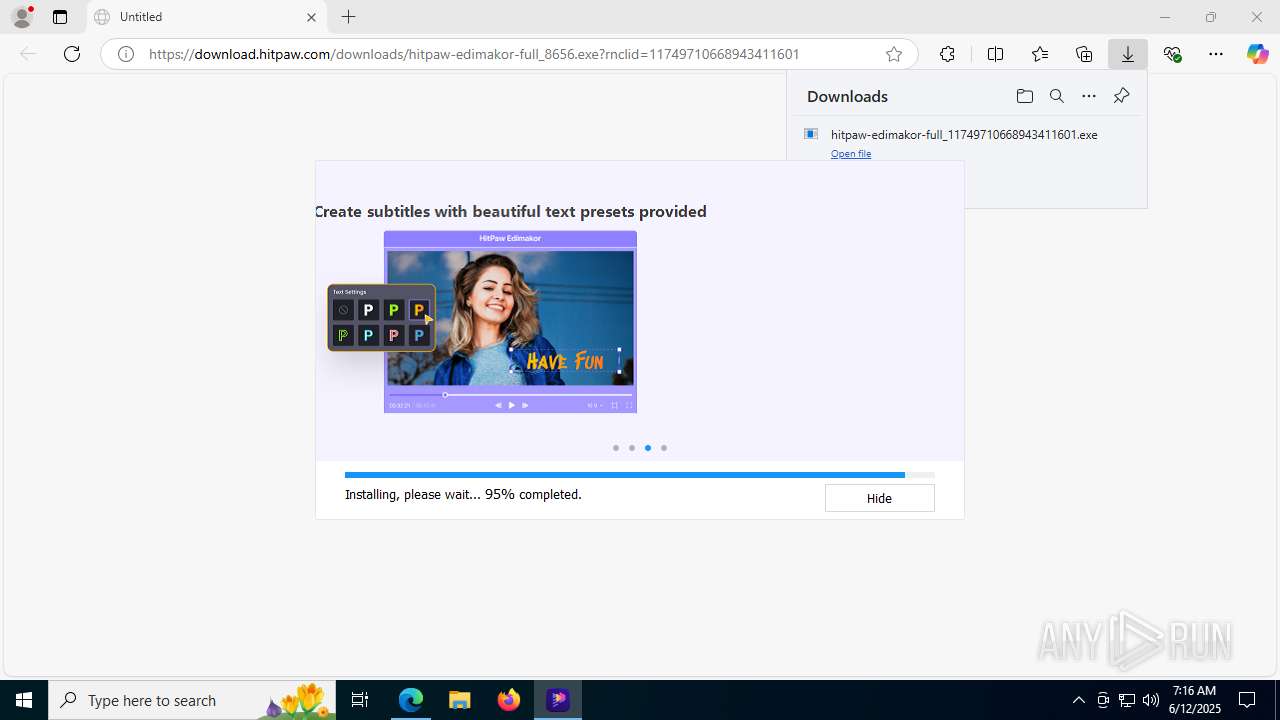
Task: Open Firefox from the taskbar
Action: [509, 700]
